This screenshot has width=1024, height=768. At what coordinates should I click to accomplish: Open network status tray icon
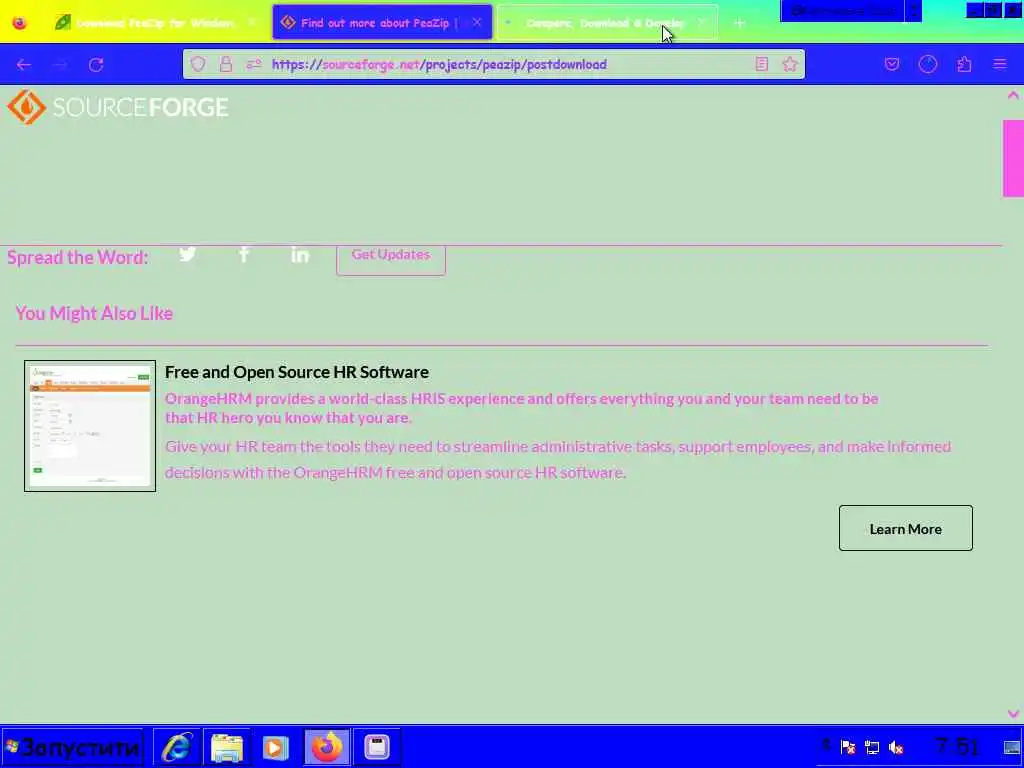coord(872,747)
